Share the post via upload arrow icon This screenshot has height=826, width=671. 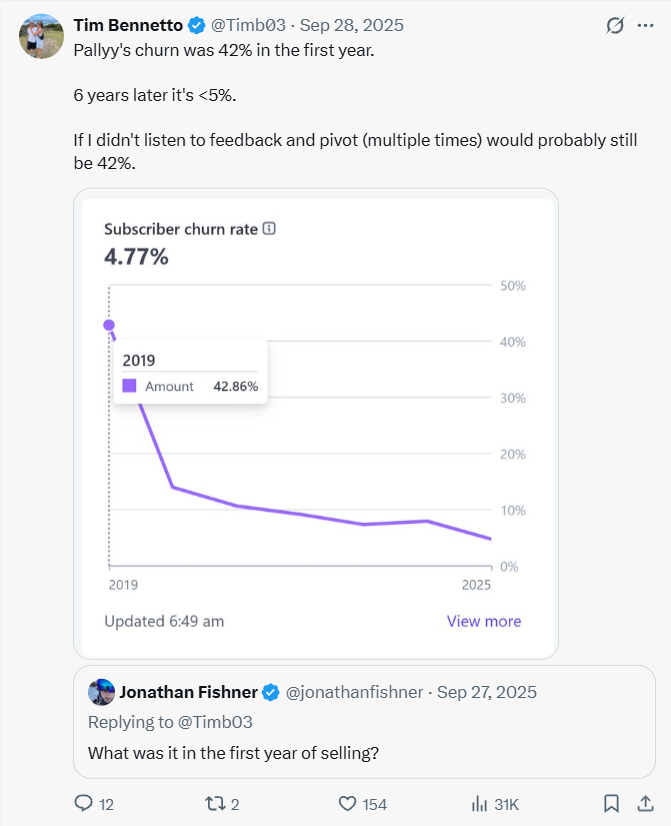click(643, 803)
